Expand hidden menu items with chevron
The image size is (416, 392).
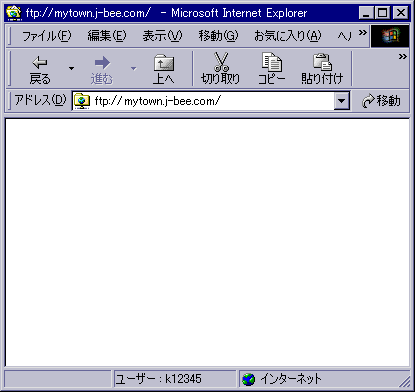coord(363,33)
